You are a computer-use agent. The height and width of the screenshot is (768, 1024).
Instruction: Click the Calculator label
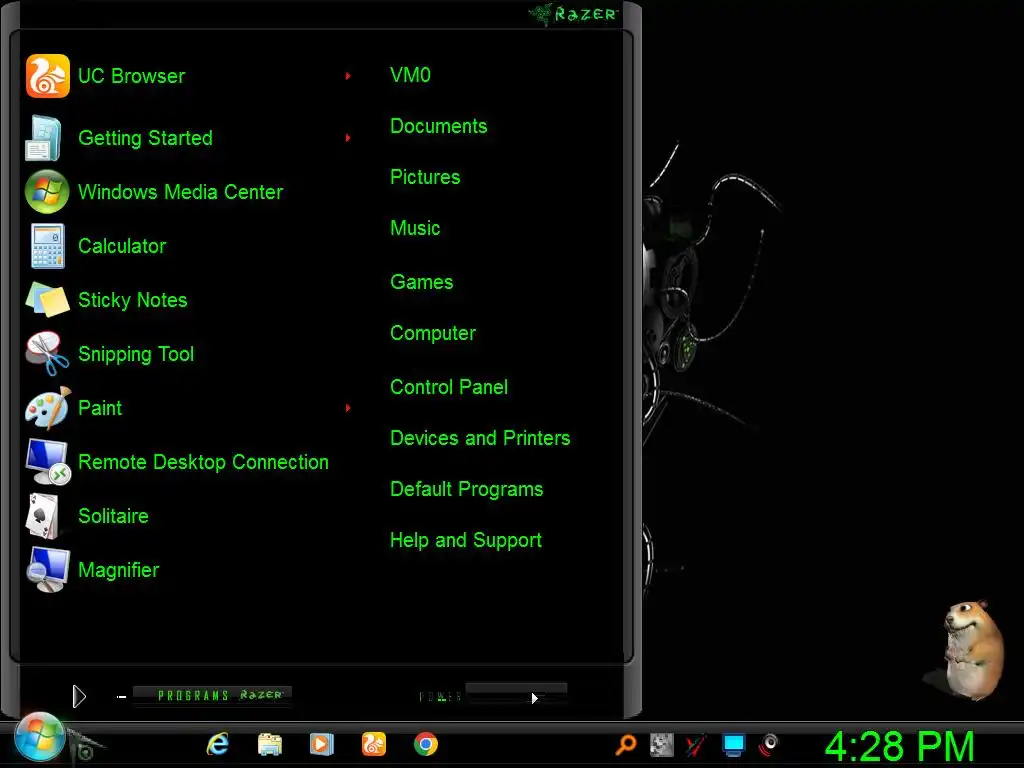click(121, 246)
